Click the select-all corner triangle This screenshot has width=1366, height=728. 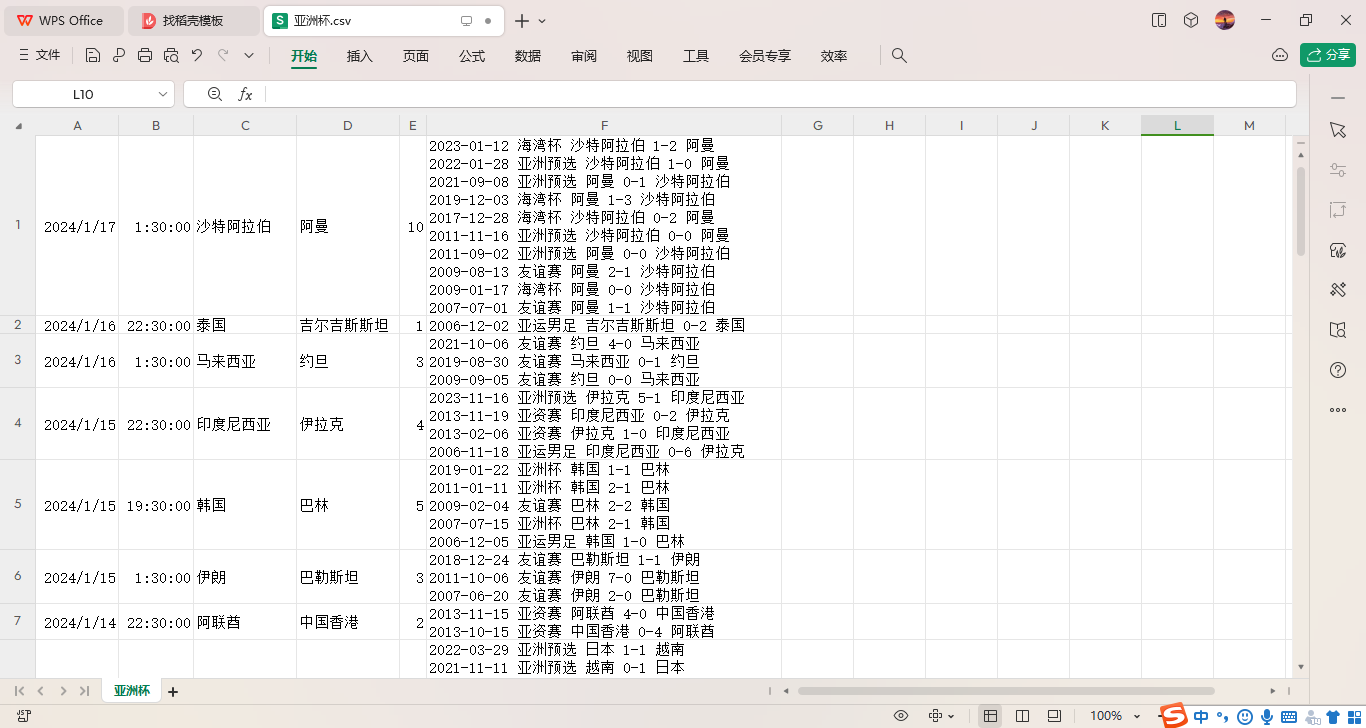pyautogui.click(x=18, y=126)
